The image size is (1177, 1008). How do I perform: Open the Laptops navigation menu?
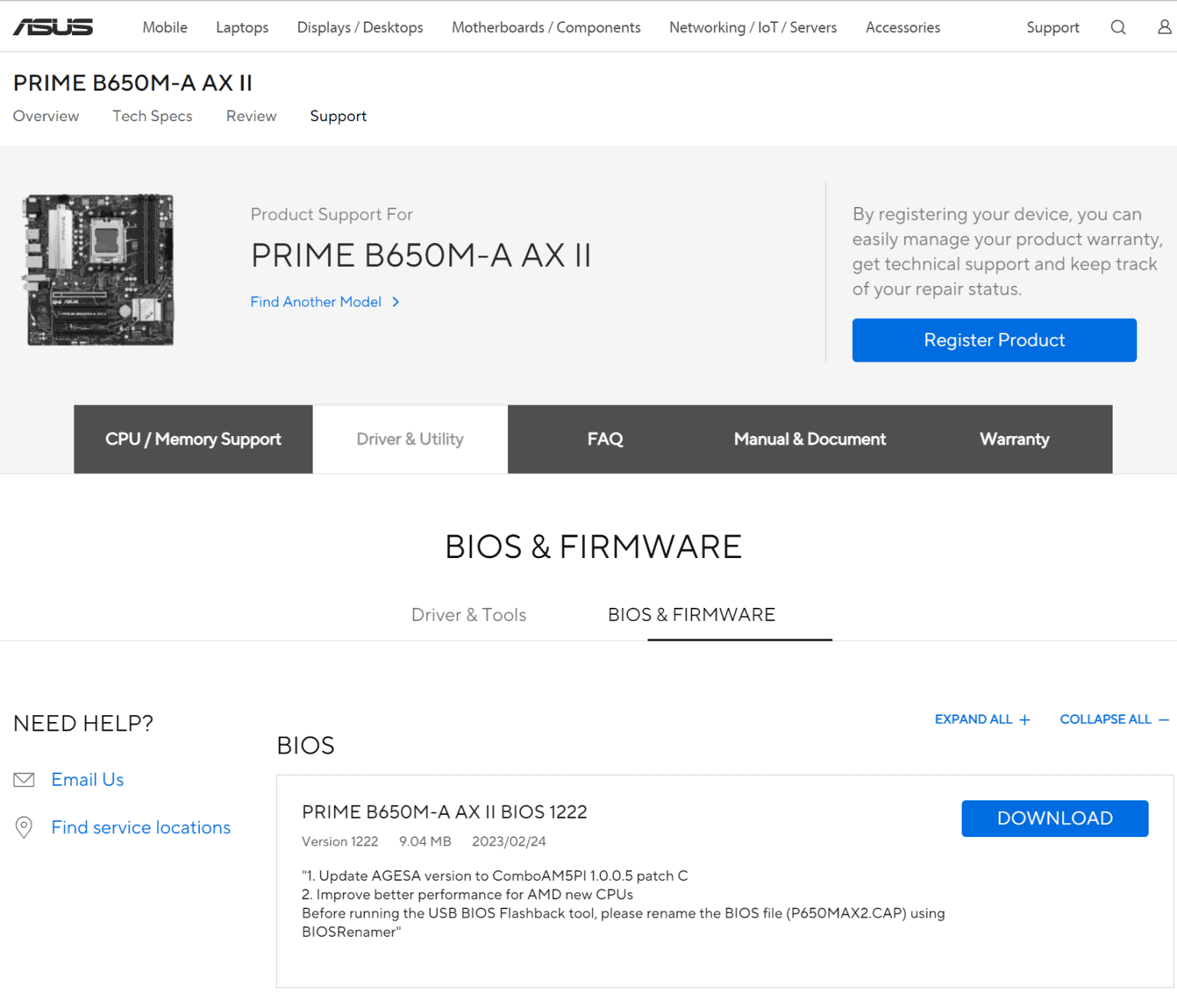[x=242, y=28]
